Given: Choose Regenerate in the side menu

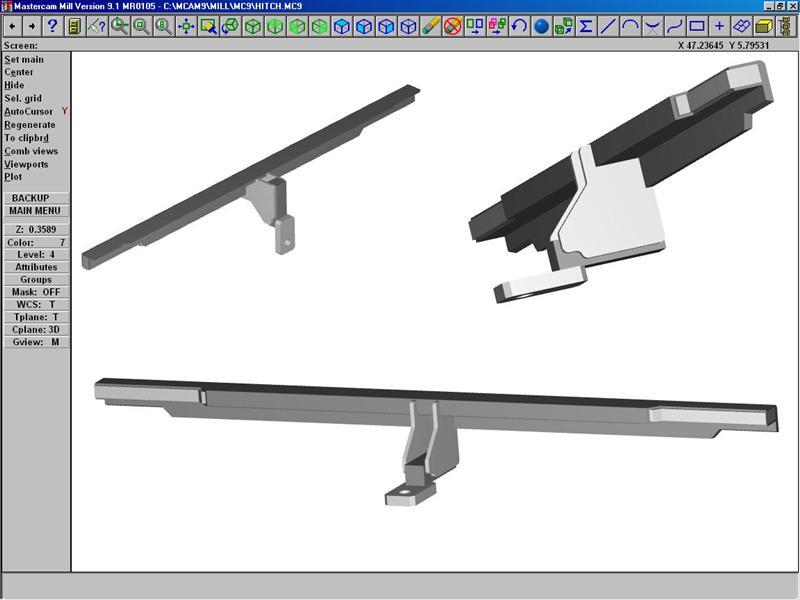Looking at the screenshot, I should pos(30,125).
